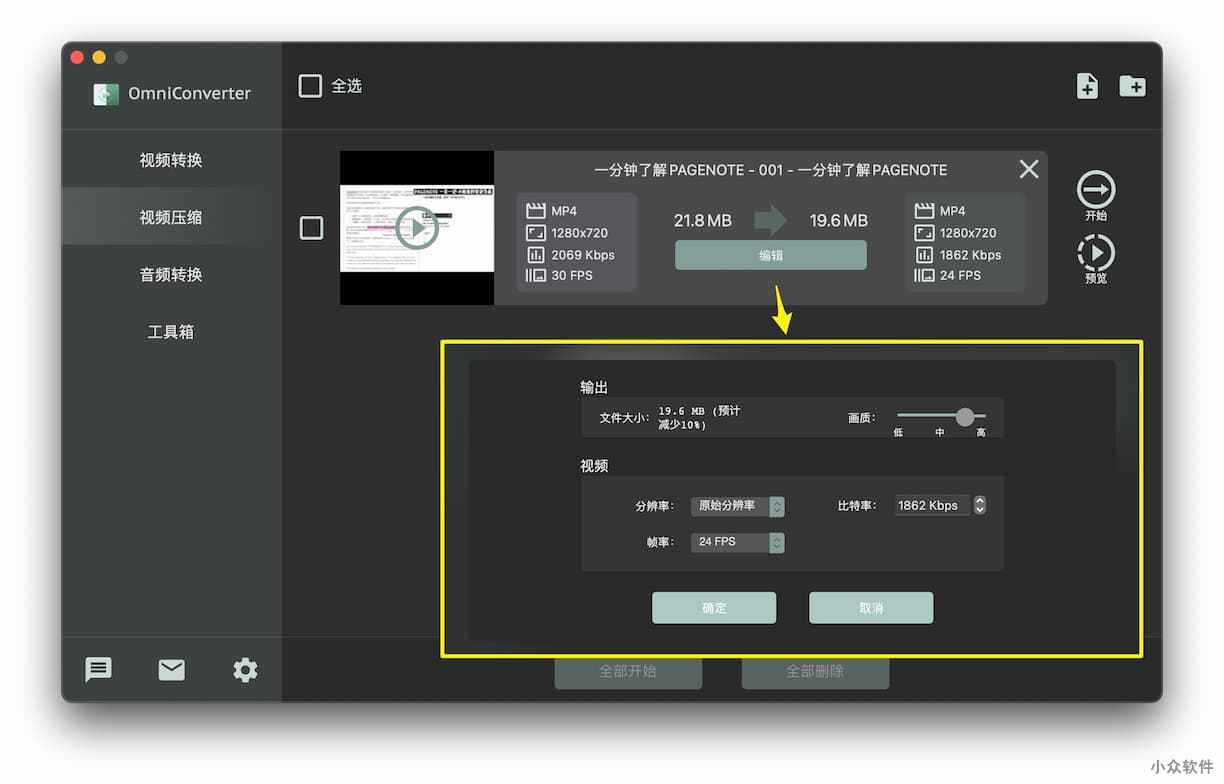
Task: Open settings via the gear icon
Action: pos(245,670)
